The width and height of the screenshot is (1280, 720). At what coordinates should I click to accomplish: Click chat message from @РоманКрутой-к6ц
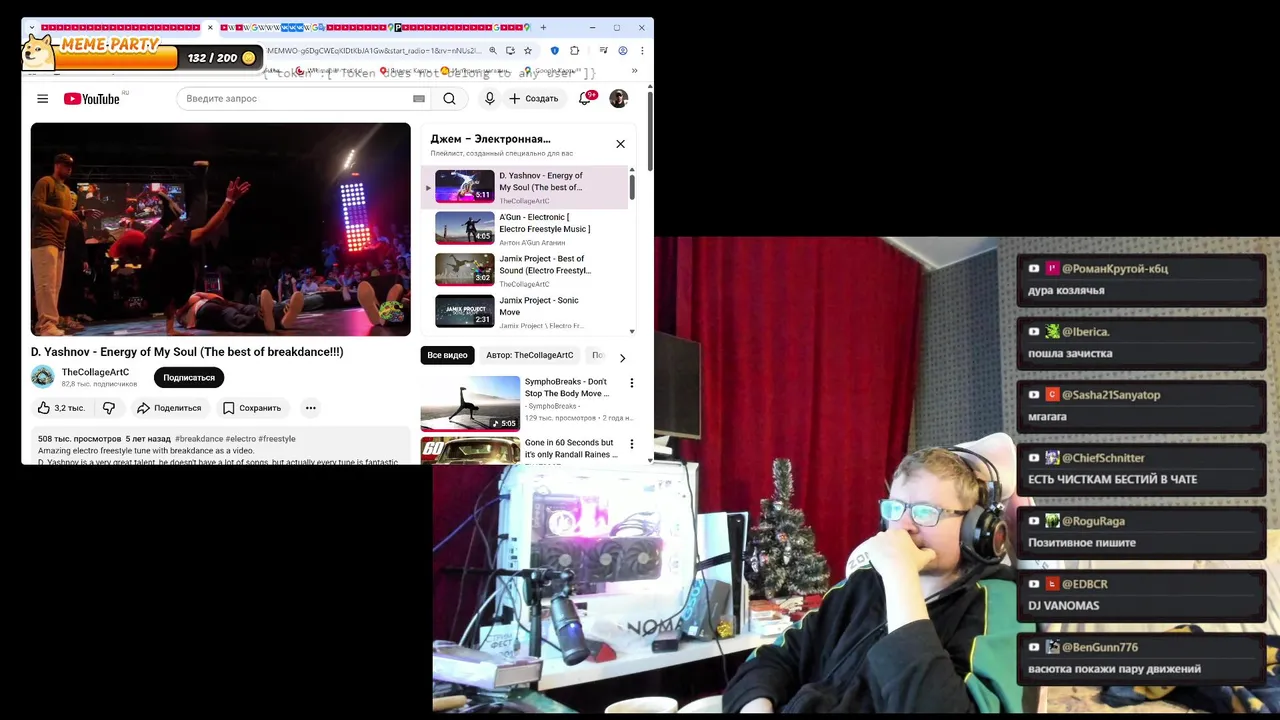[x=1140, y=279]
